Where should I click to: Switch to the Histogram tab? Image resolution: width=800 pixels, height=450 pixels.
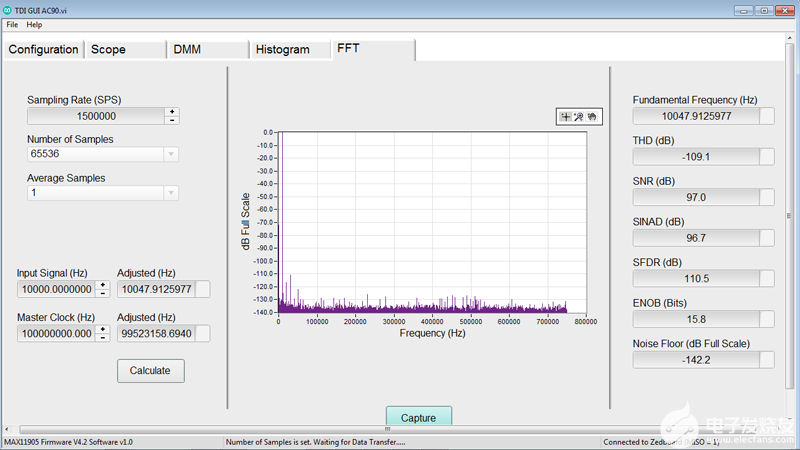pos(290,49)
